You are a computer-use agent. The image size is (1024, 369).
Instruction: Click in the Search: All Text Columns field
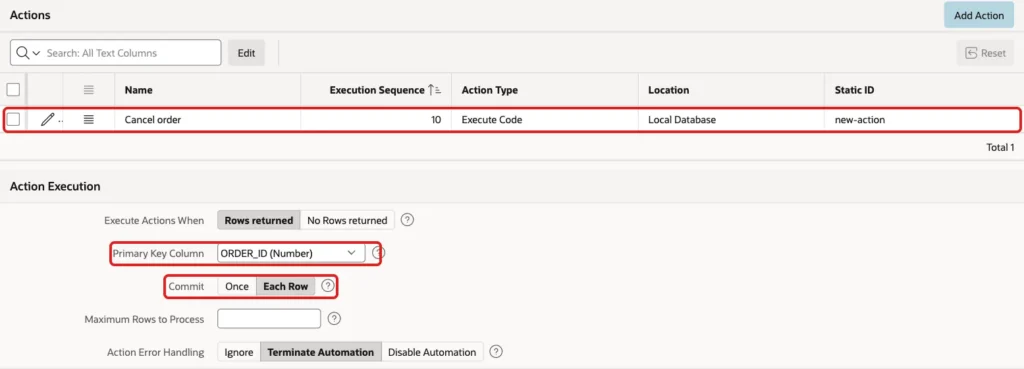pyautogui.click(x=133, y=53)
